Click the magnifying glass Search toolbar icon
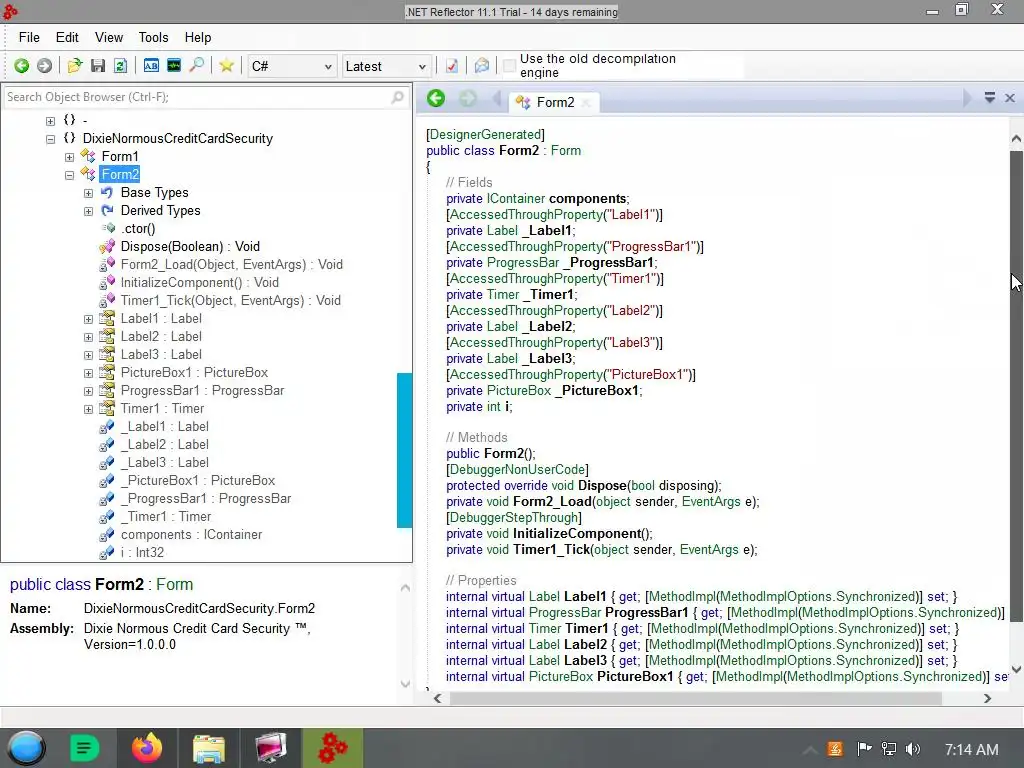 (x=196, y=65)
